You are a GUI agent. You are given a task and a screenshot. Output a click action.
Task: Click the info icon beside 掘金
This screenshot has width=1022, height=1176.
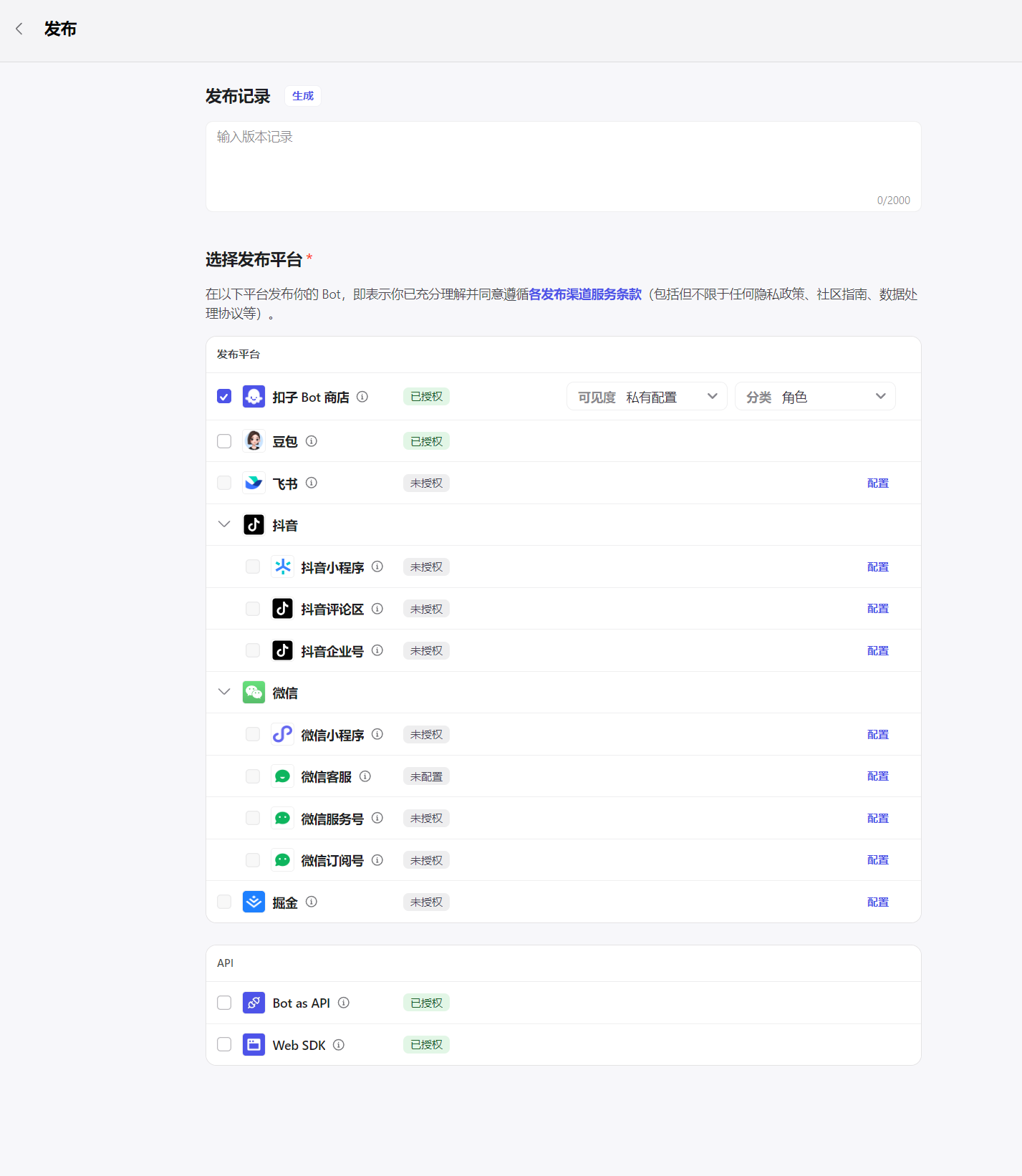click(x=312, y=902)
